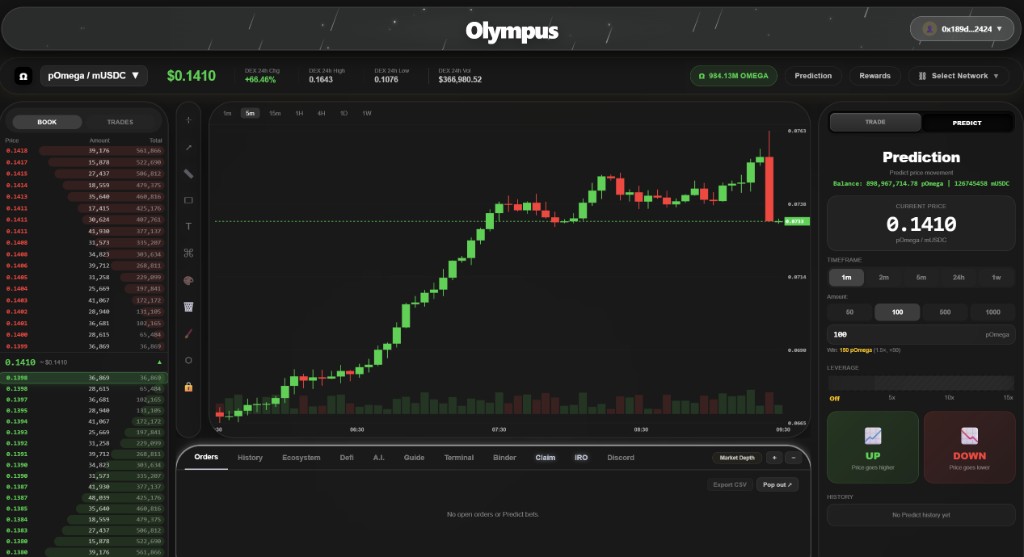Click the wallet avatar icon
The image size is (1024, 557).
point(929,29)
